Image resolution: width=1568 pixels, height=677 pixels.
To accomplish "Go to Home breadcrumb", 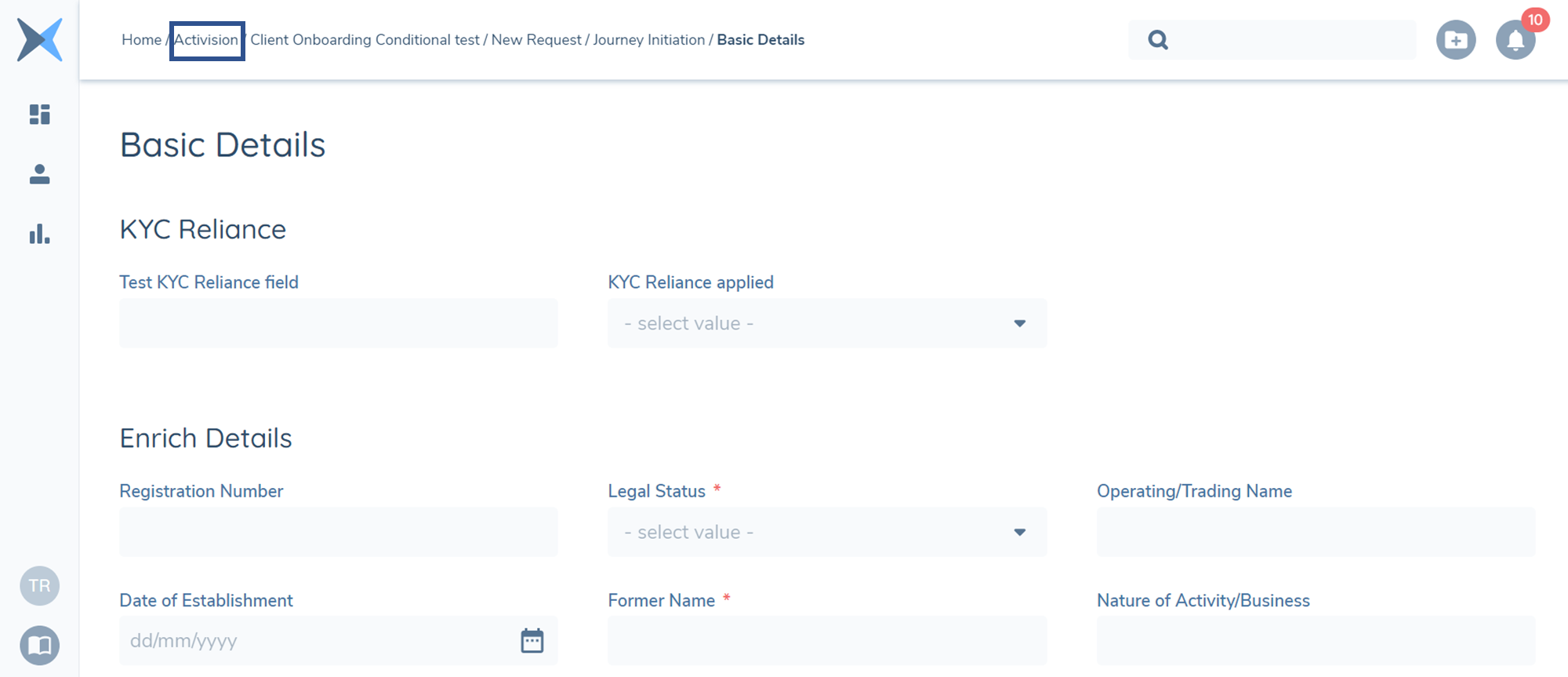I will [x=141, y=40].
